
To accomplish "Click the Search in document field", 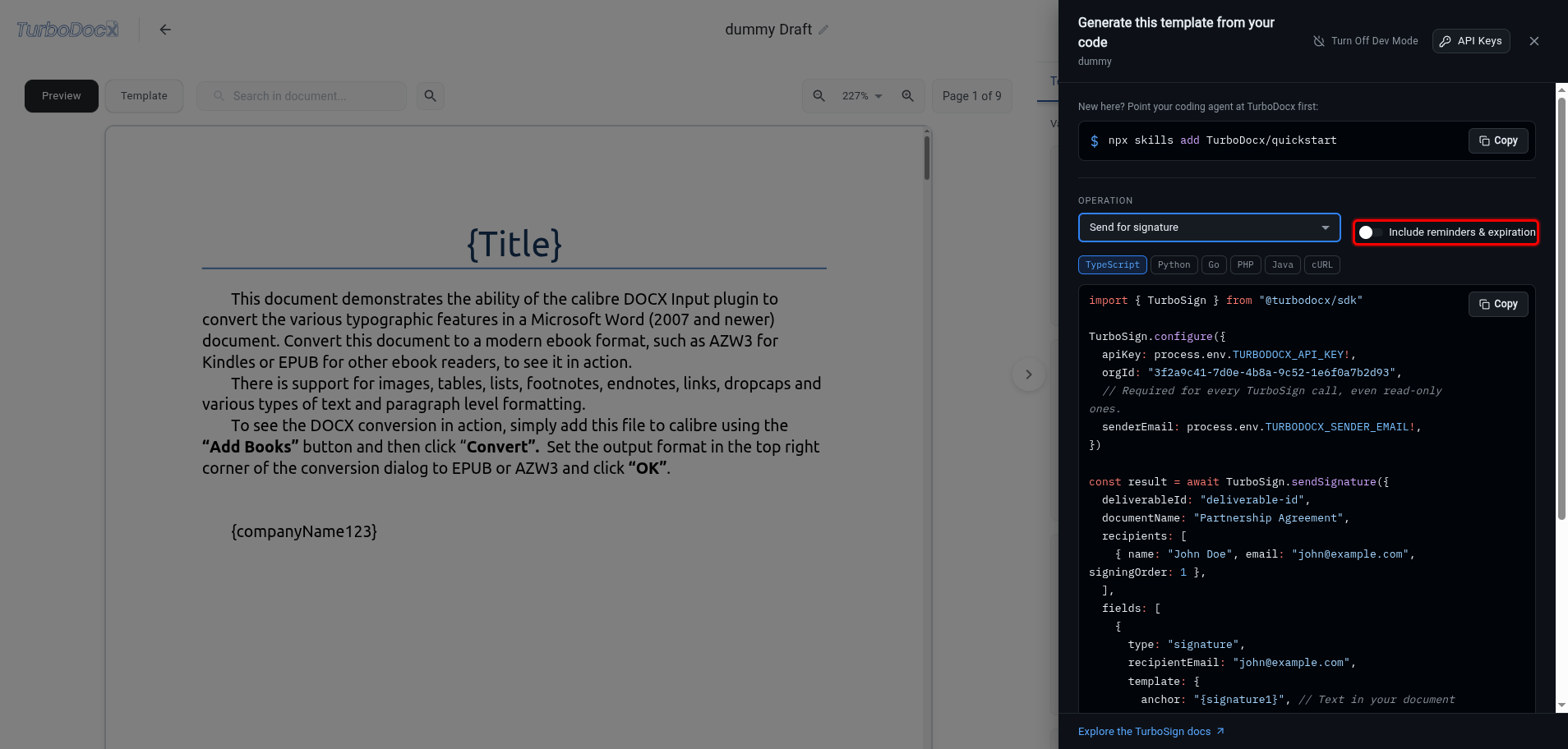I will click(302, 96).
